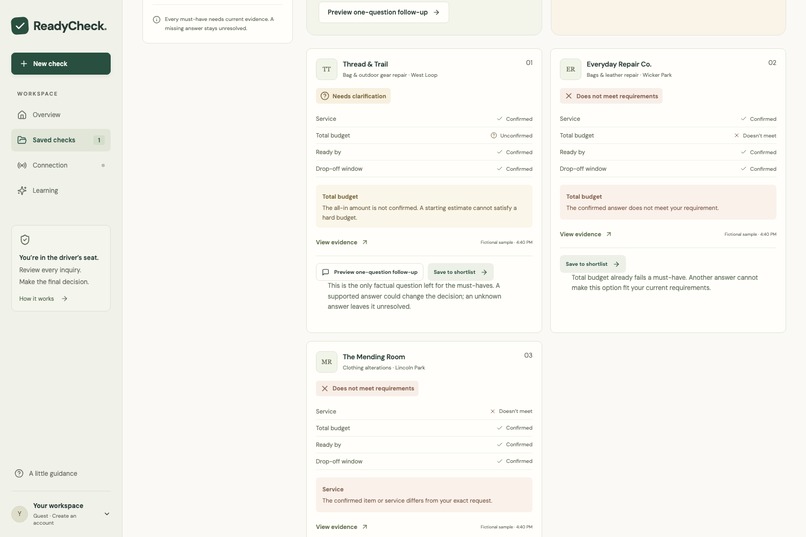Screen dimensions: 806x537
Task: Click the guidance question mark icon
Action: pyautogui.click(x=19, y=473)
